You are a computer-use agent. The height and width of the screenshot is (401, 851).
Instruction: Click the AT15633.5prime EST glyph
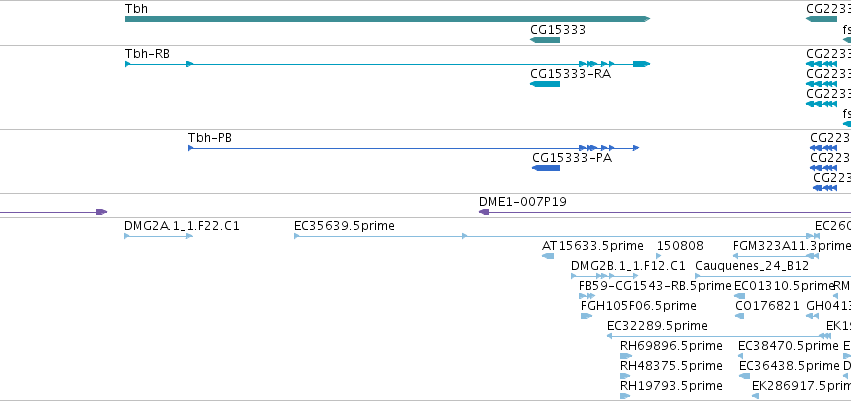coord(548,256)
